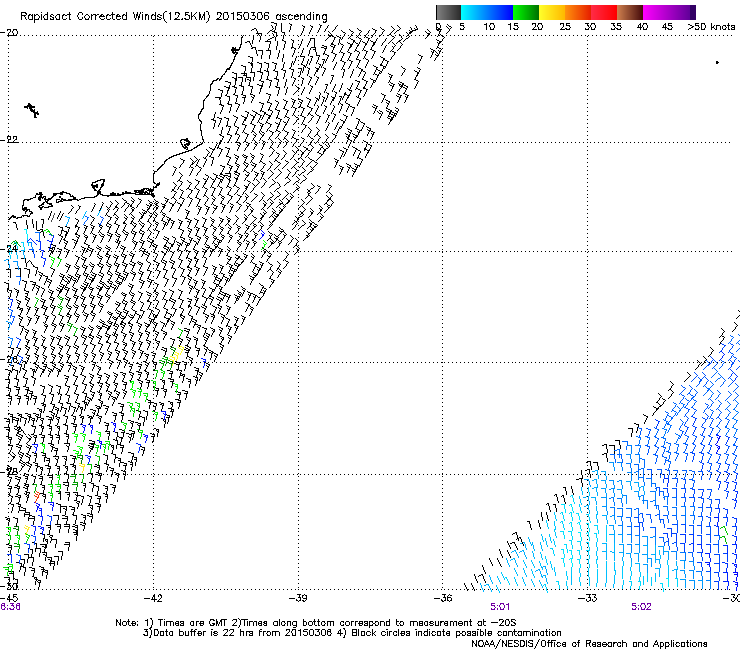Click the '15' label under color bar
740x650 pixels.
(x=513, y=27)
